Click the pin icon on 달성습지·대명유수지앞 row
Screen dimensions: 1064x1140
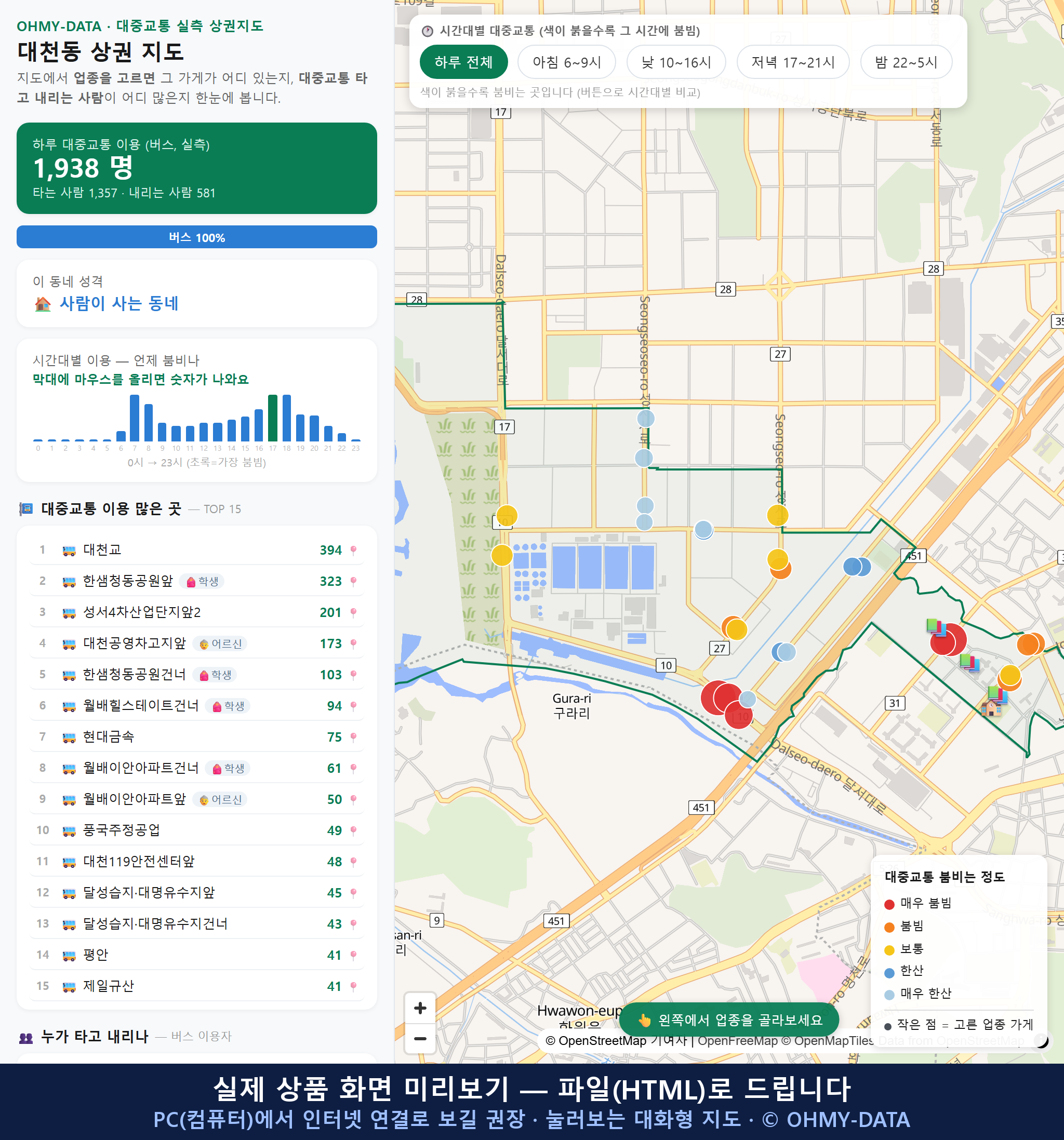coord(353,893)
